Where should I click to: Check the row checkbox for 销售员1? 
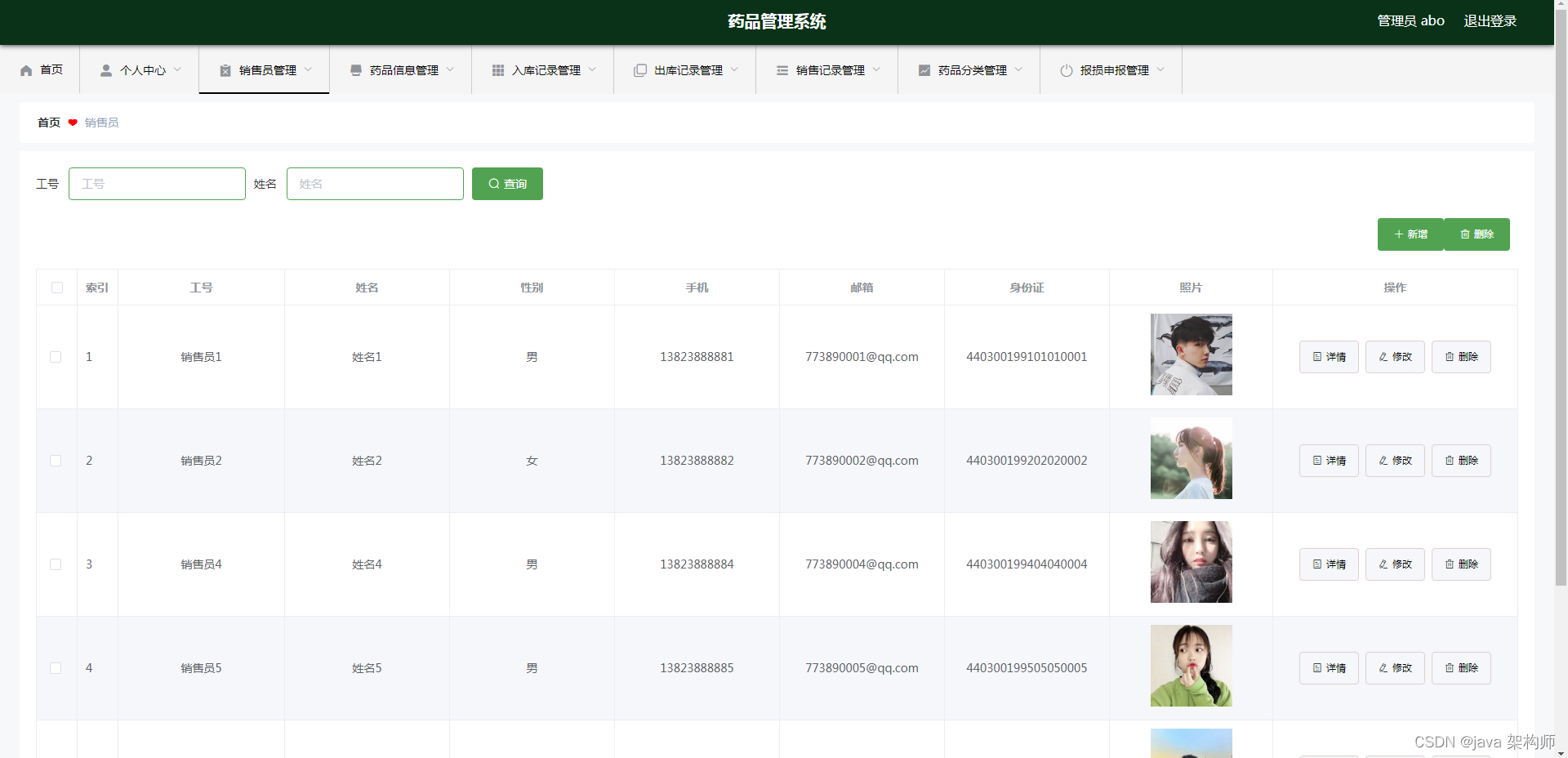tap(56, 357)
